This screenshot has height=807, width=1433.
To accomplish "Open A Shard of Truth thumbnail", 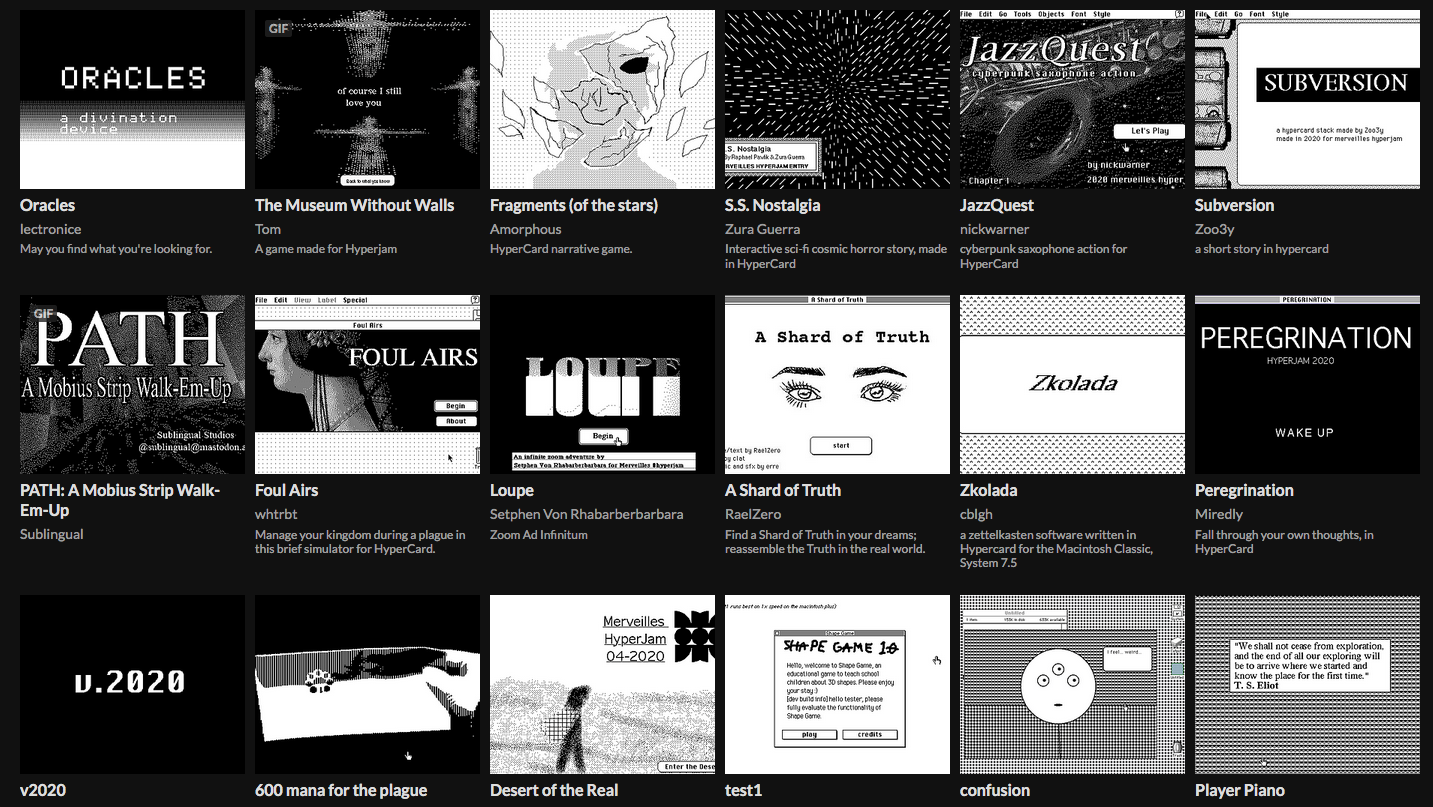I will coord(837,384).
